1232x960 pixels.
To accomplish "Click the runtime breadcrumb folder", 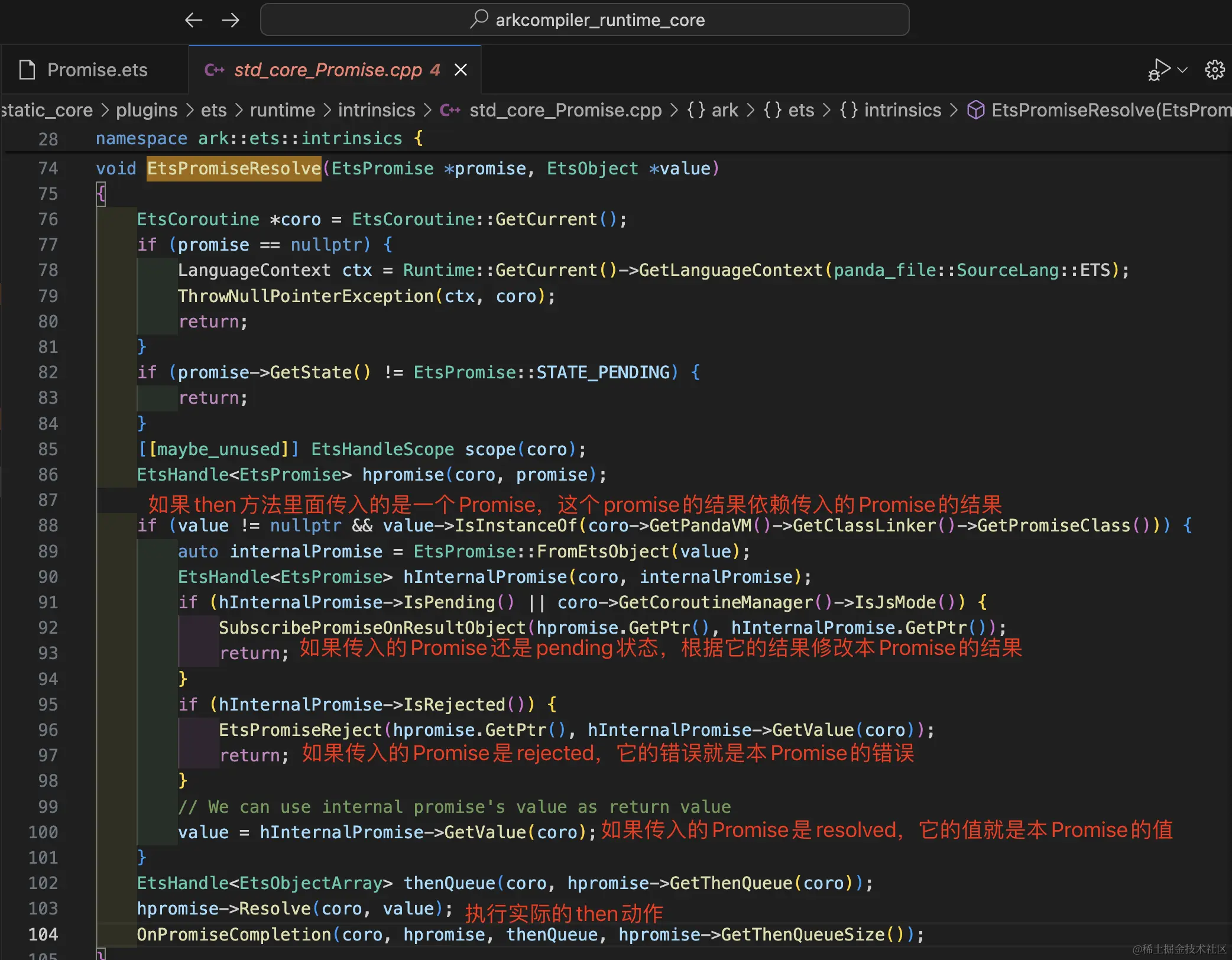I will pos(282,110).
